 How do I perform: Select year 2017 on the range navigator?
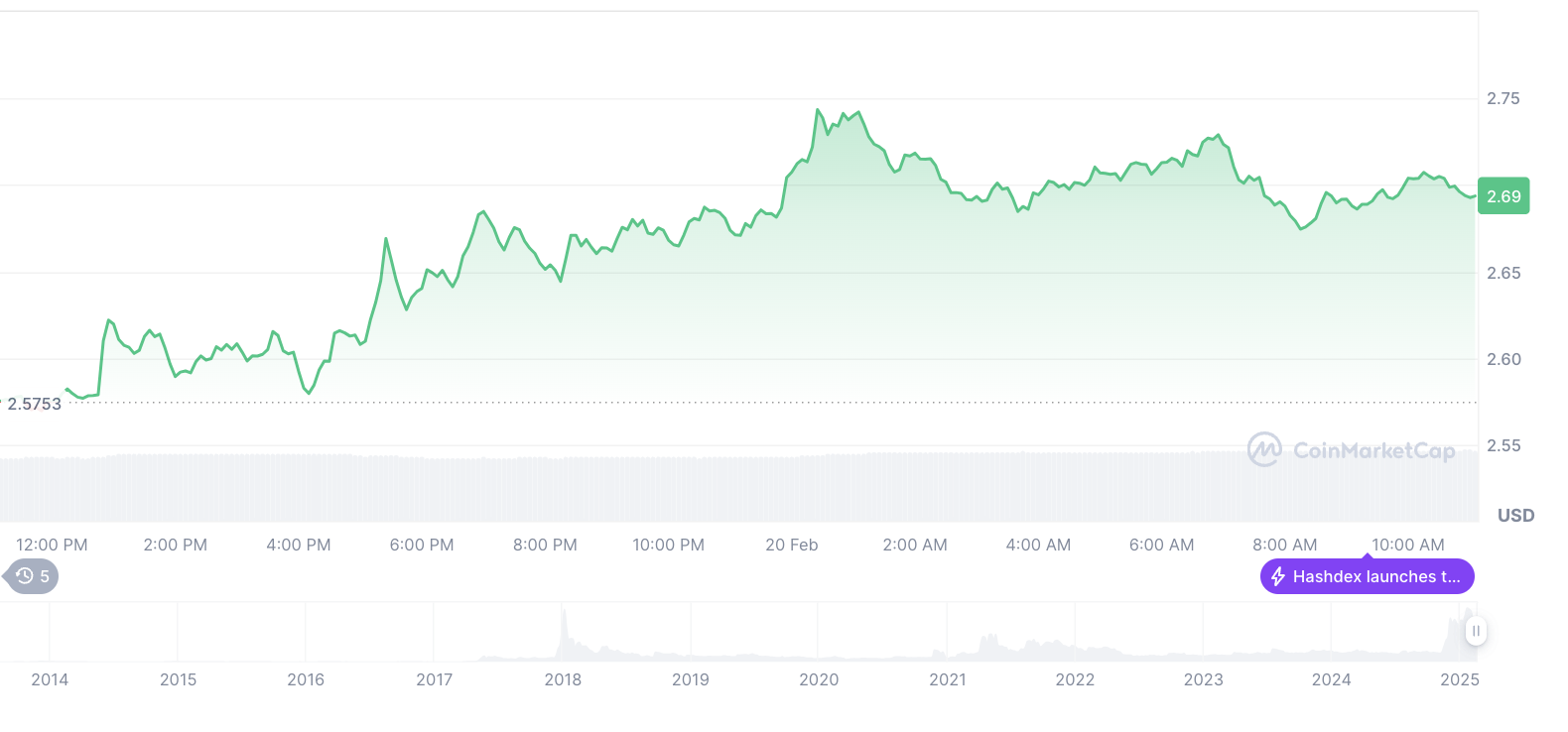coord(435,679)
